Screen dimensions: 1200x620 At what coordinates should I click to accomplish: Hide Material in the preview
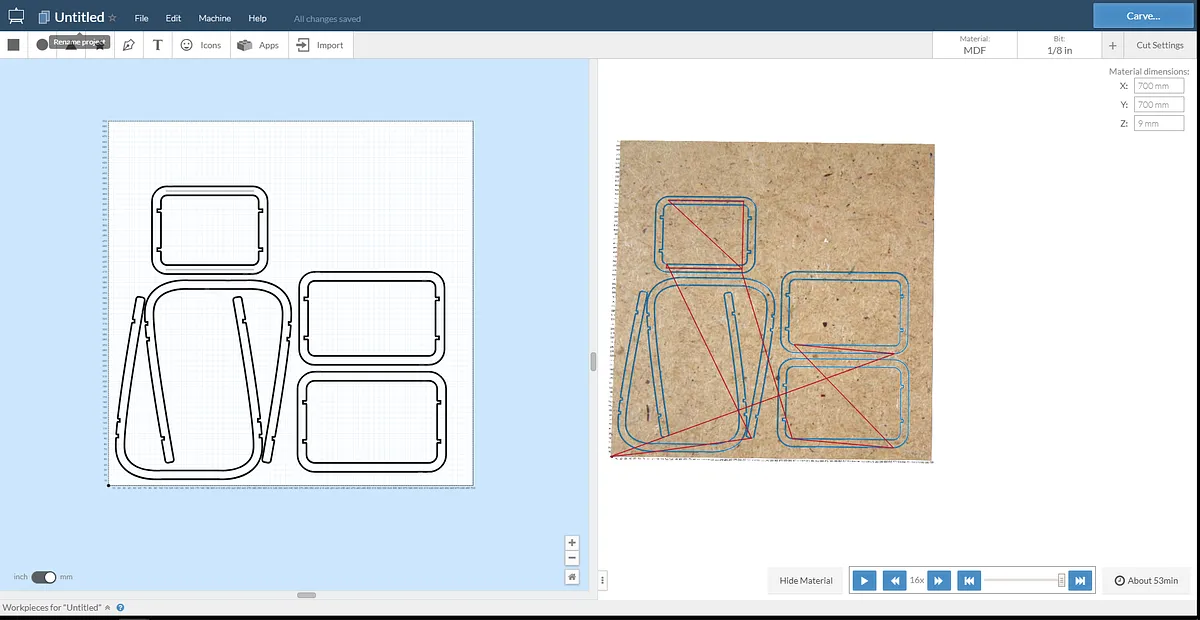coord(806,580)
